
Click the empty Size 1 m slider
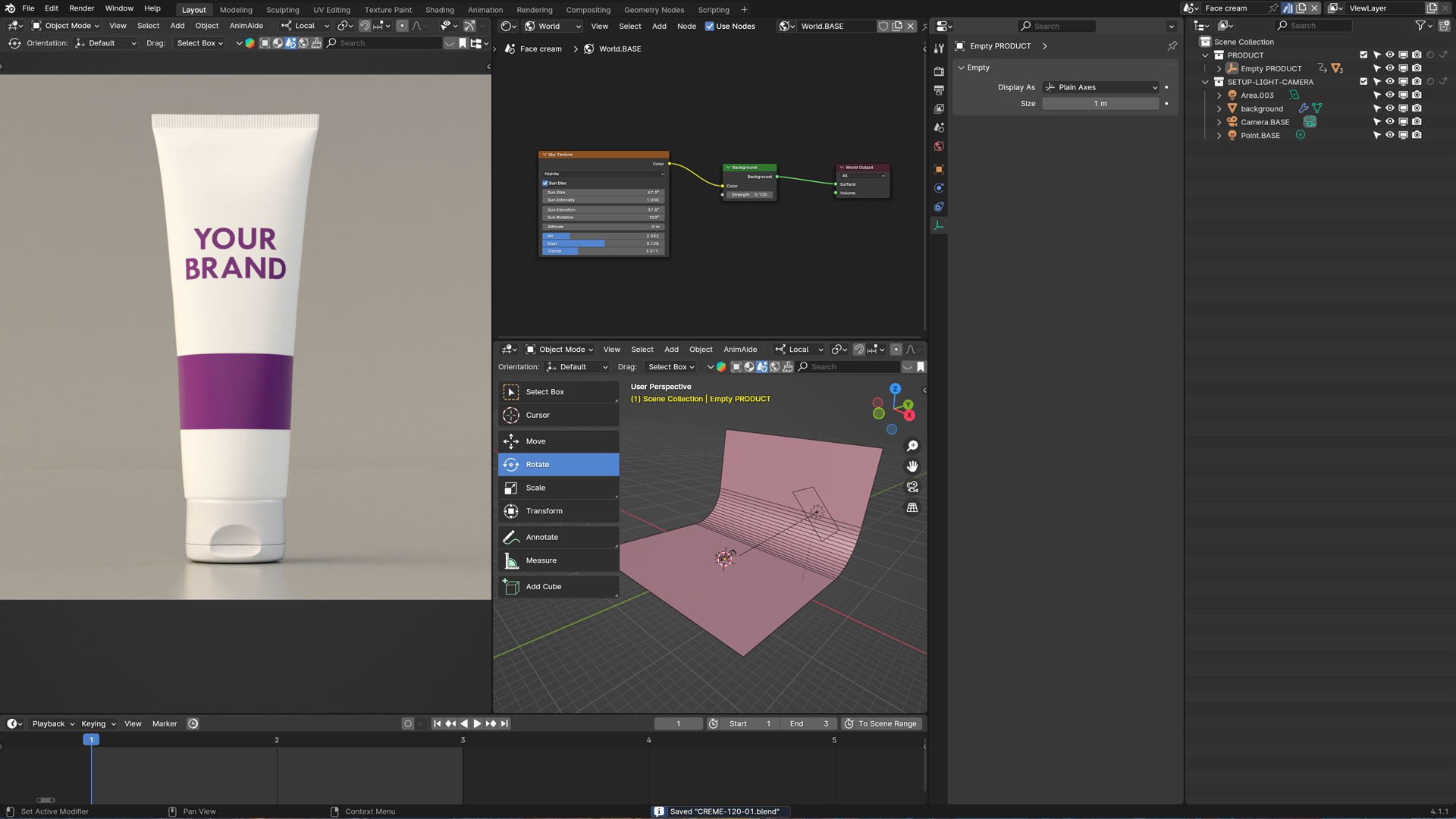(x=1100, y=103)
